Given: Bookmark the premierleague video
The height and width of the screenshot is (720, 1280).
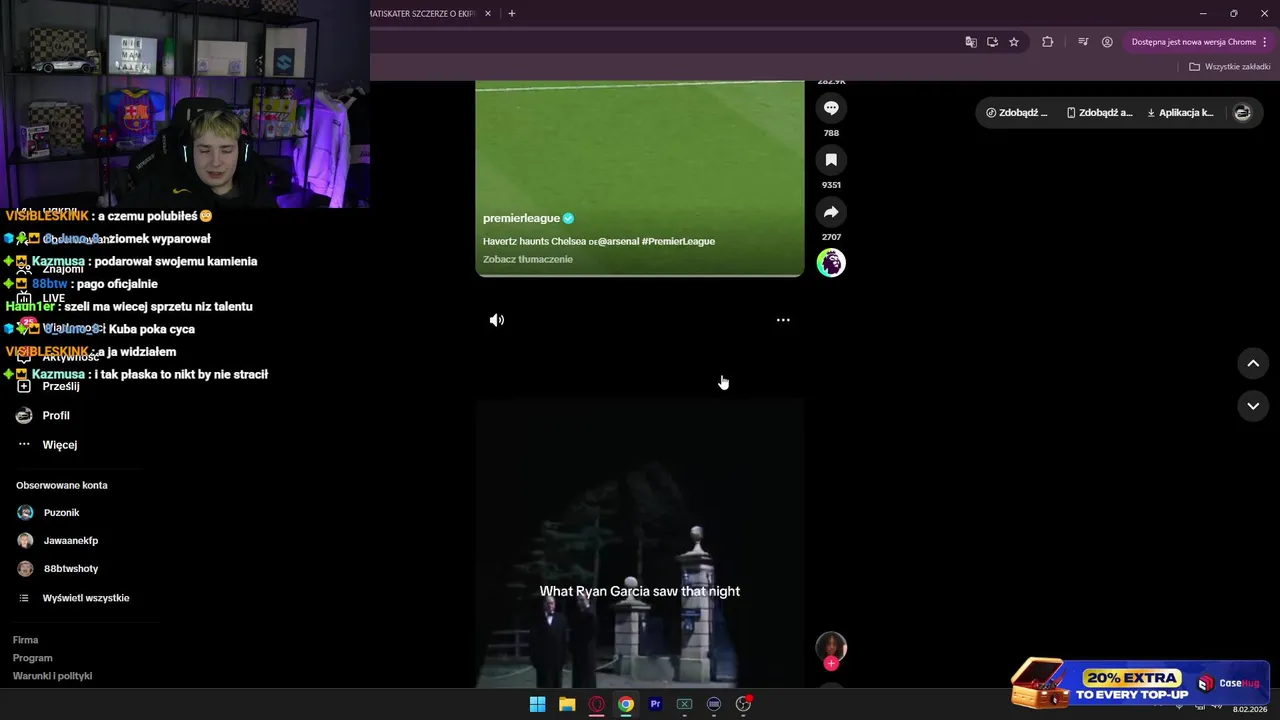Looking at the screenshot, I should coord(831,160).
